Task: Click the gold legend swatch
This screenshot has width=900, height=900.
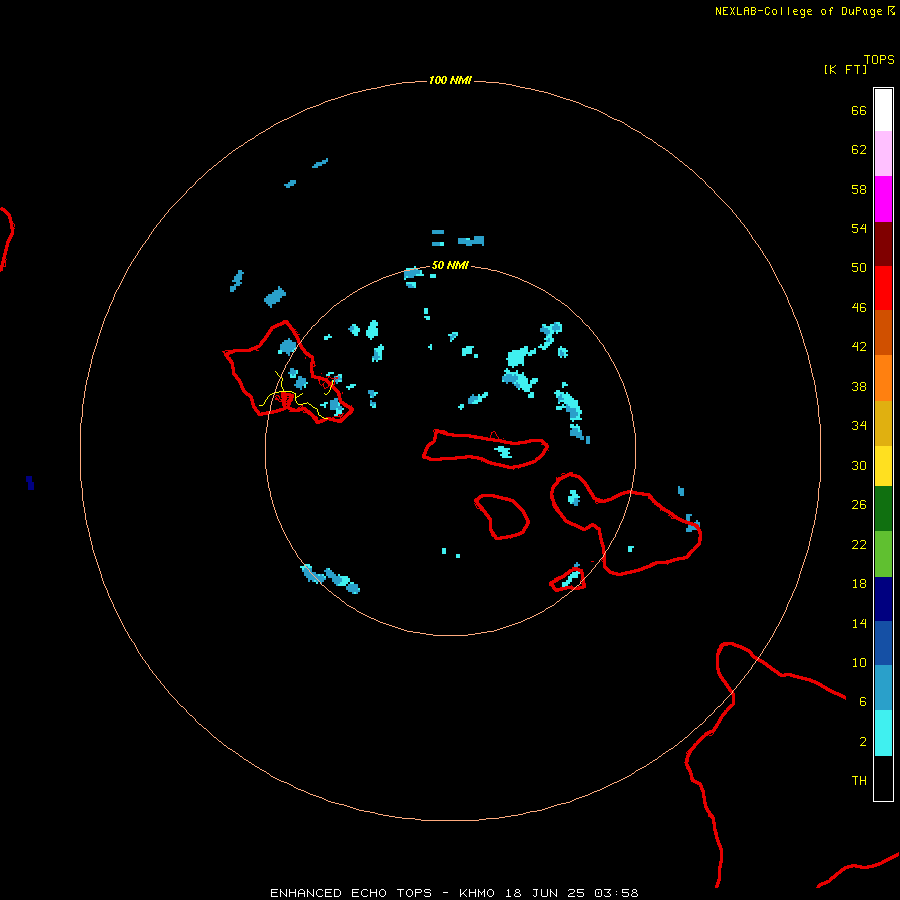Action: 883,423
